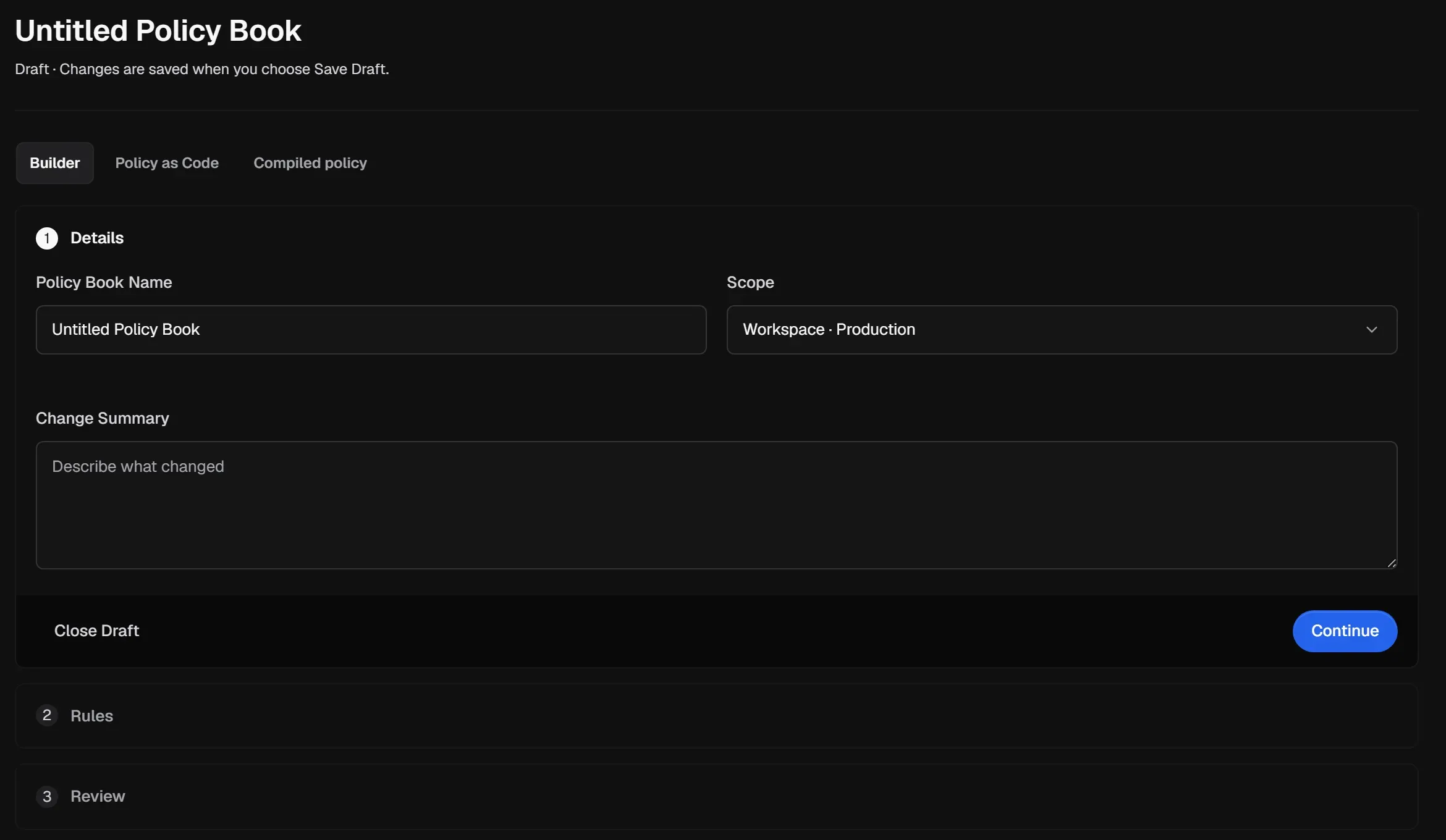Switch to the Builder tab
Image resolution: width=1446 pixels, height=840 pixels.
(x=55, y=163)
